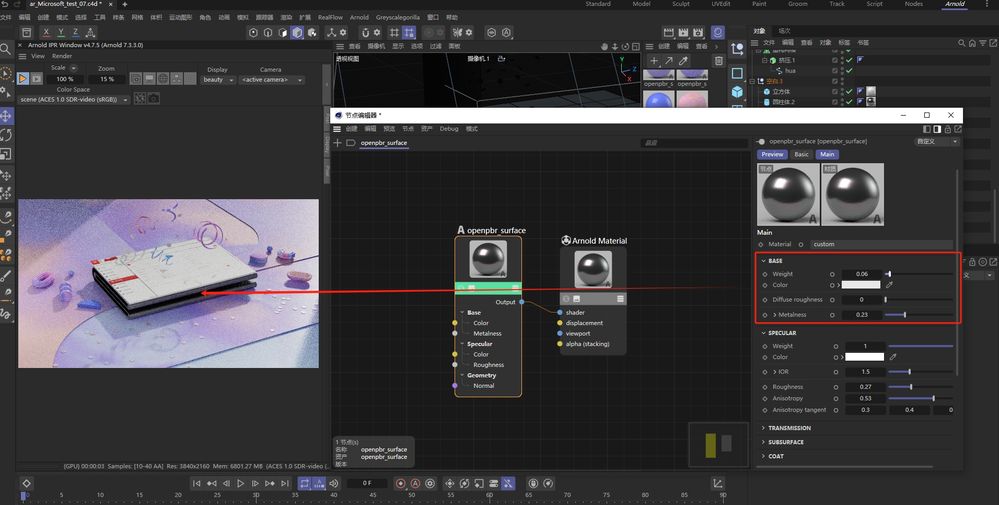This screenshot has height=505, width=999.
Task: Open the Scale dropdown arrow in IPR
Action: coord(74,68)
